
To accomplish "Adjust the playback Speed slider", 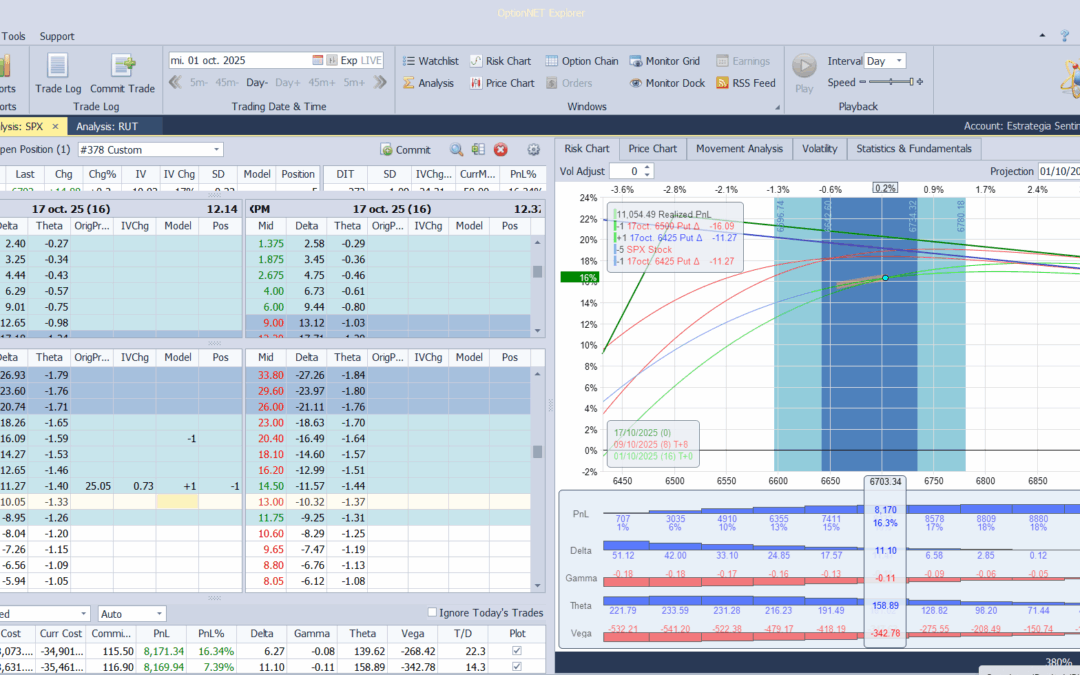I will (891, 83).
